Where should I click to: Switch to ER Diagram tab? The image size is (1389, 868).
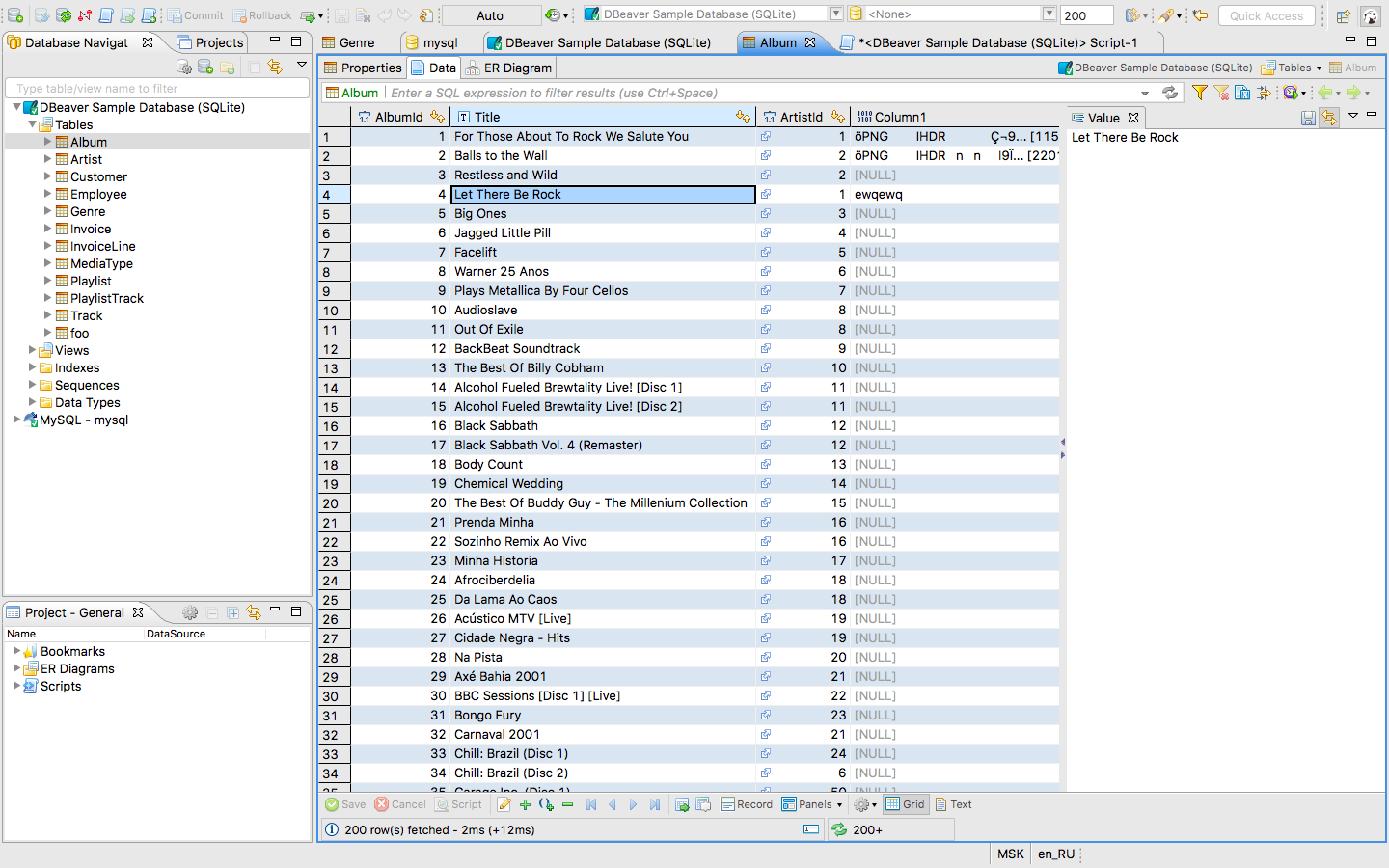click(x=509, y=68)
